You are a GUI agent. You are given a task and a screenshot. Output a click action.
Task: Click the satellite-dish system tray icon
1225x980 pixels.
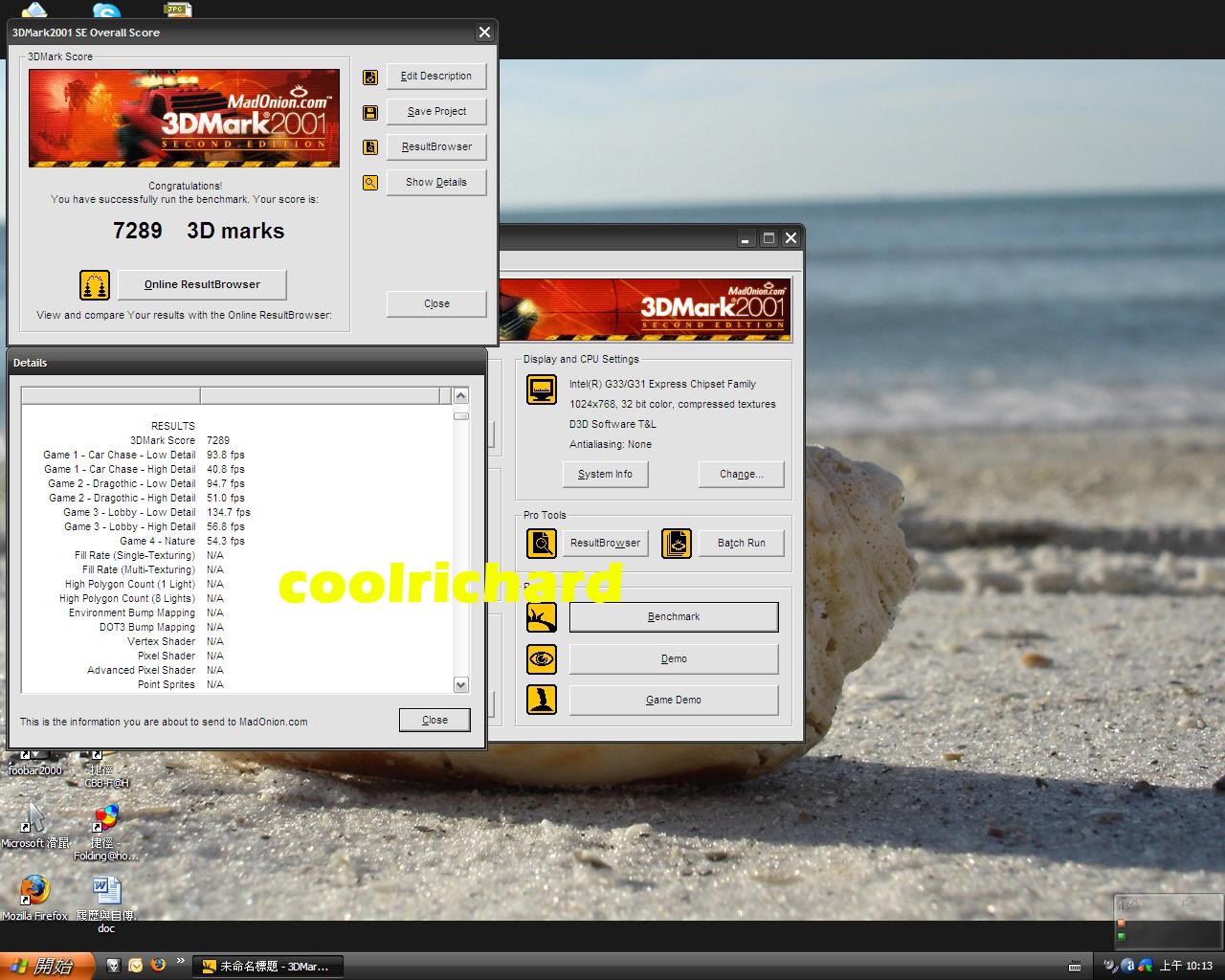click(1110, 966)
